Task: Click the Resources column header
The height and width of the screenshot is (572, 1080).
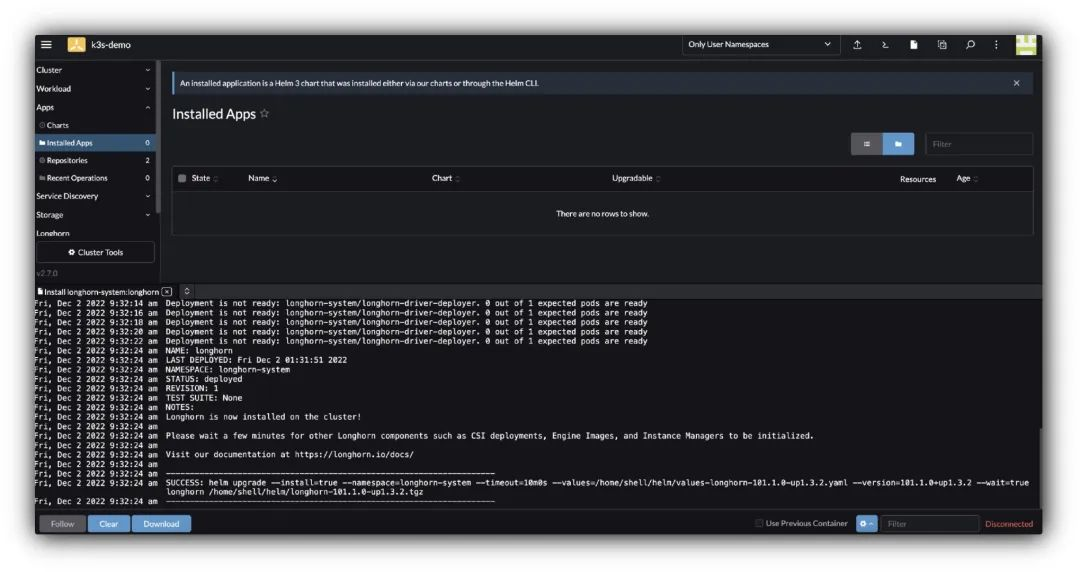Action: click(917, 179)
